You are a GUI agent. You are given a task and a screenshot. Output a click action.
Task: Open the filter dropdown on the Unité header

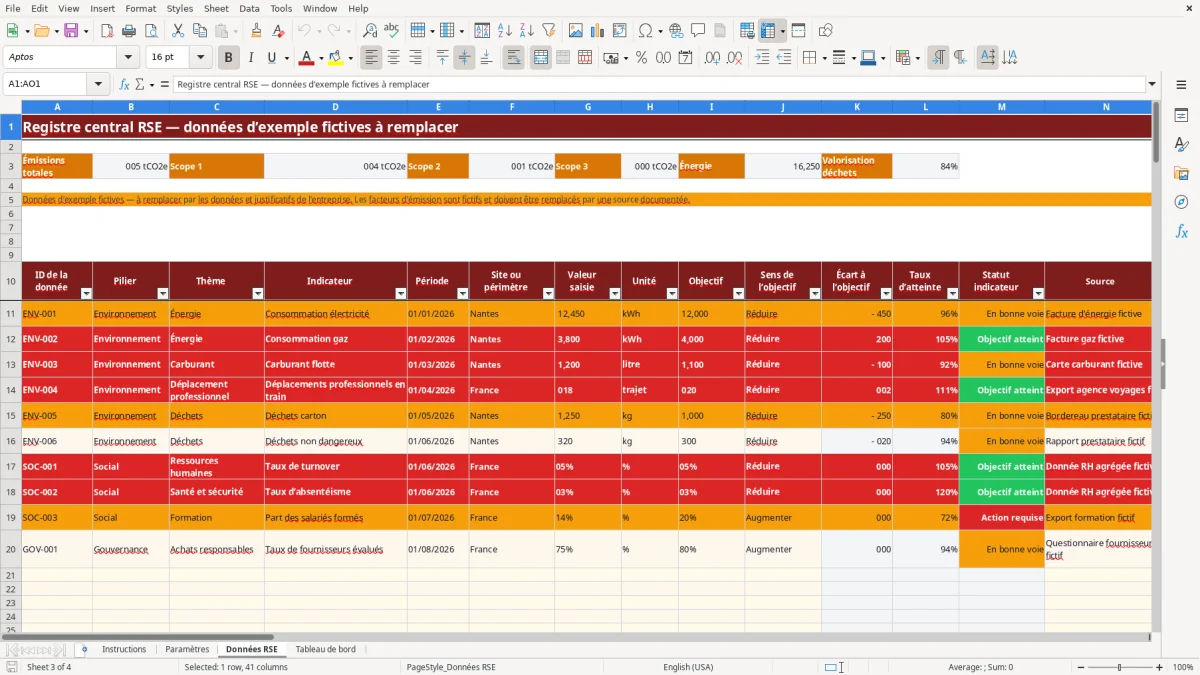(671, 293)
